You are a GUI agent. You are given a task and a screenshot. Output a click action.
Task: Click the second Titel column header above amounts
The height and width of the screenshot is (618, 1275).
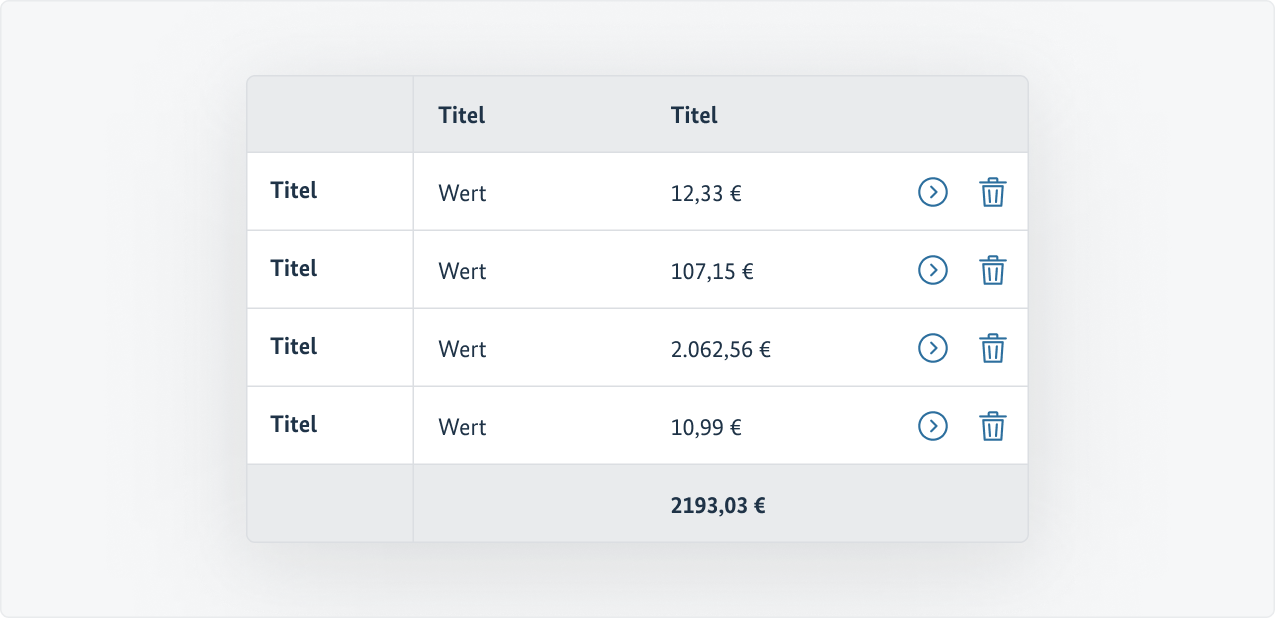(694, 115)
